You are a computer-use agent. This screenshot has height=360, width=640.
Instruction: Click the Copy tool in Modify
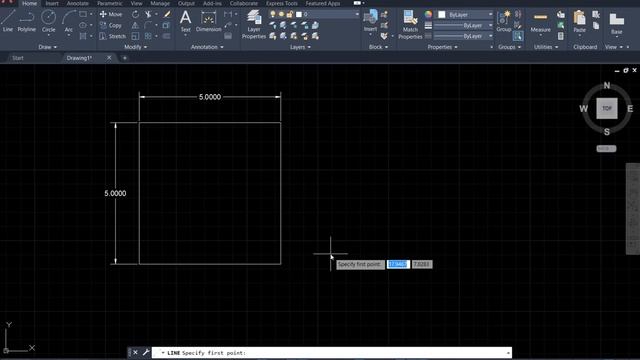point(111,25)
